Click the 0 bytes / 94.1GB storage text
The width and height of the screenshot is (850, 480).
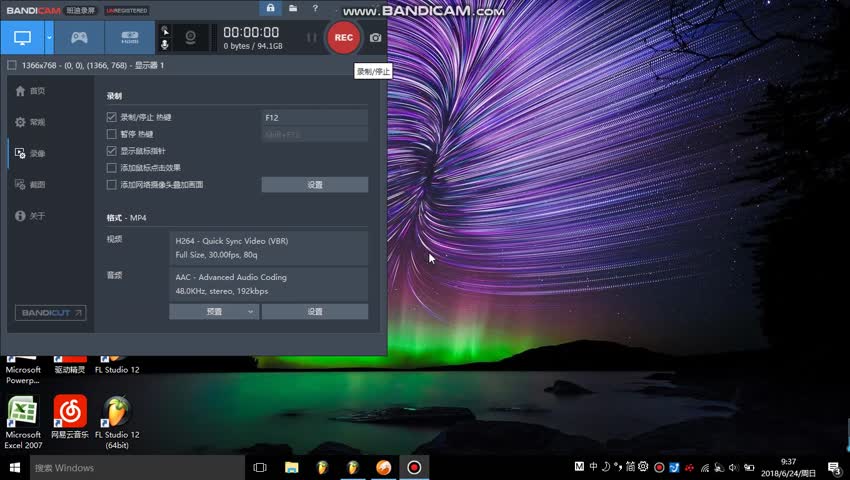pos(253,46)
